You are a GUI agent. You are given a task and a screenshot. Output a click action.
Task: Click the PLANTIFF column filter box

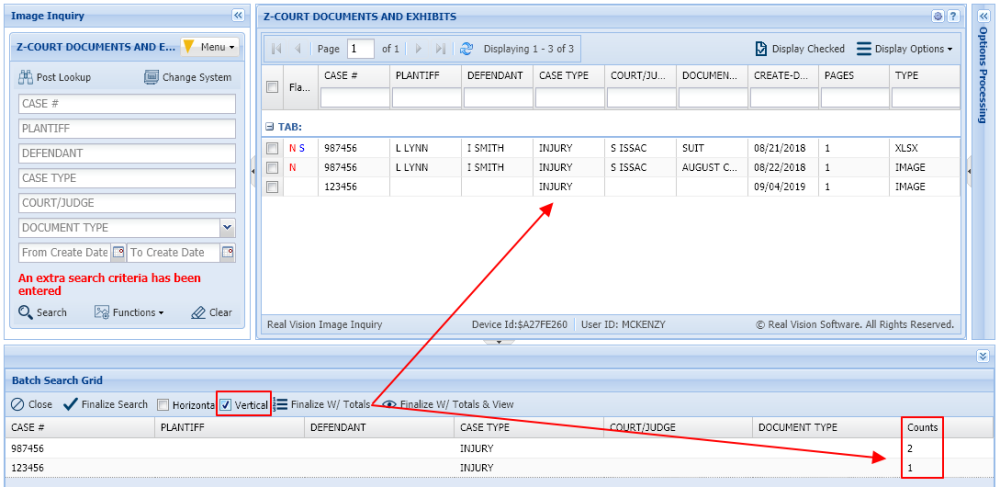click(425, 98)
